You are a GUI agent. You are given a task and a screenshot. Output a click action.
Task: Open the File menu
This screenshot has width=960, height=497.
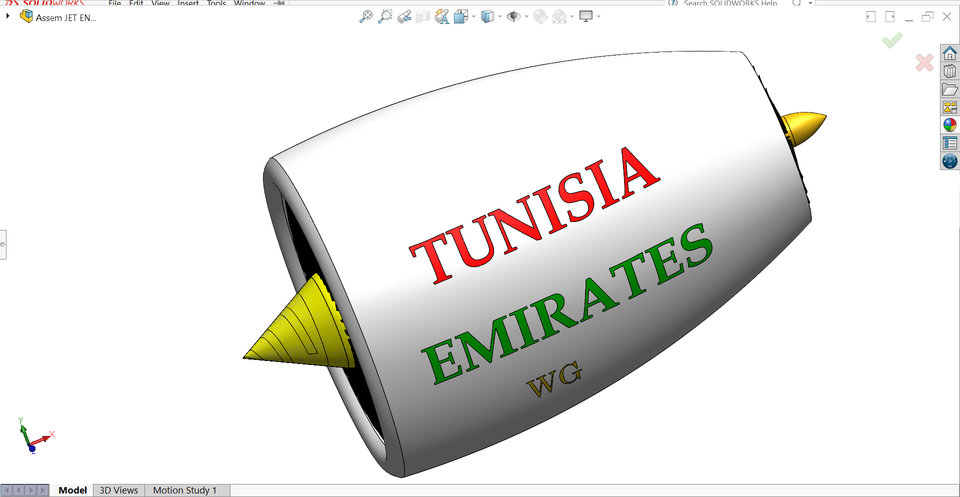pyautogui.click(x=114, y=3)
